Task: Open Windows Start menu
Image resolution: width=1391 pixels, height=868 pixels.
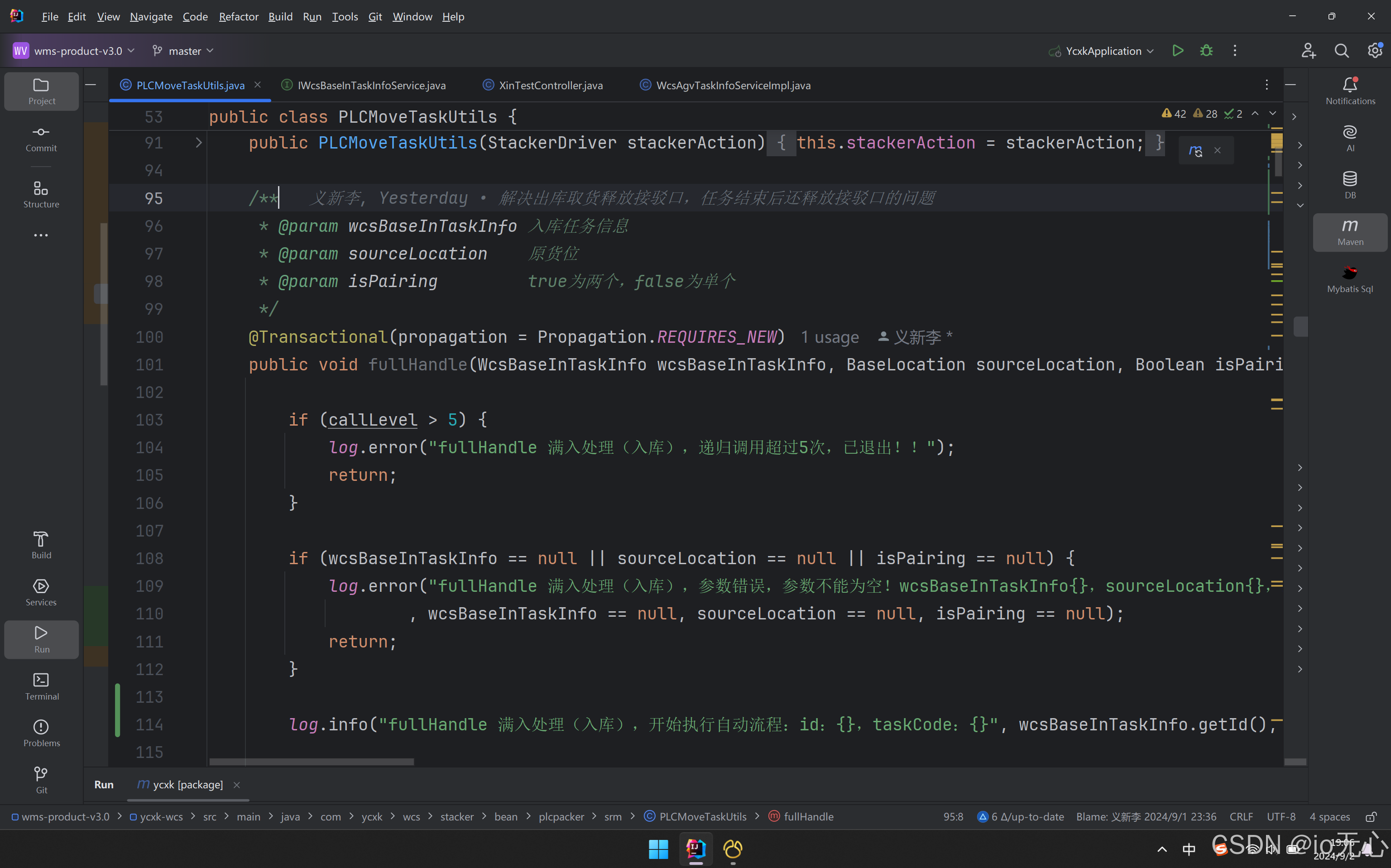Action: pos(658,849)
